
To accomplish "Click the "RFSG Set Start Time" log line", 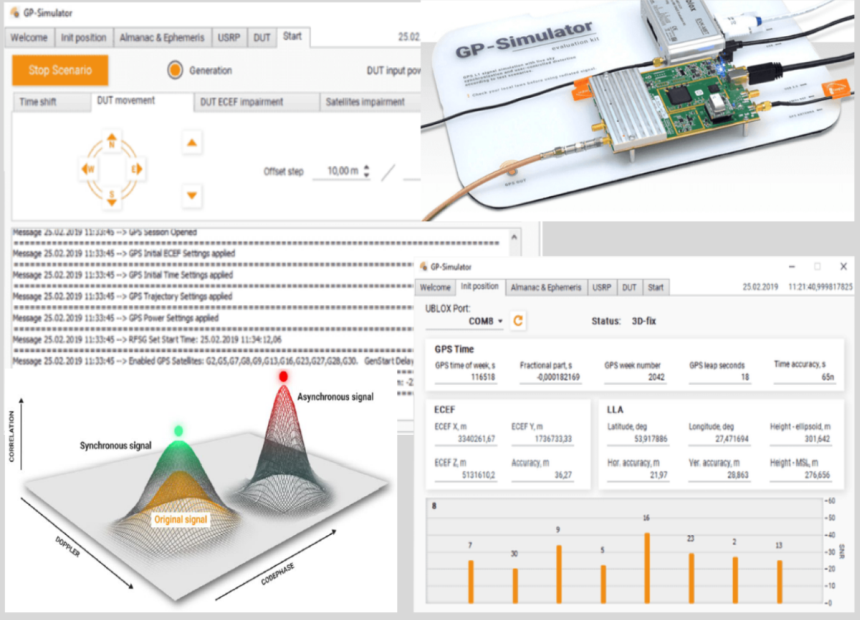I will 147,340.
